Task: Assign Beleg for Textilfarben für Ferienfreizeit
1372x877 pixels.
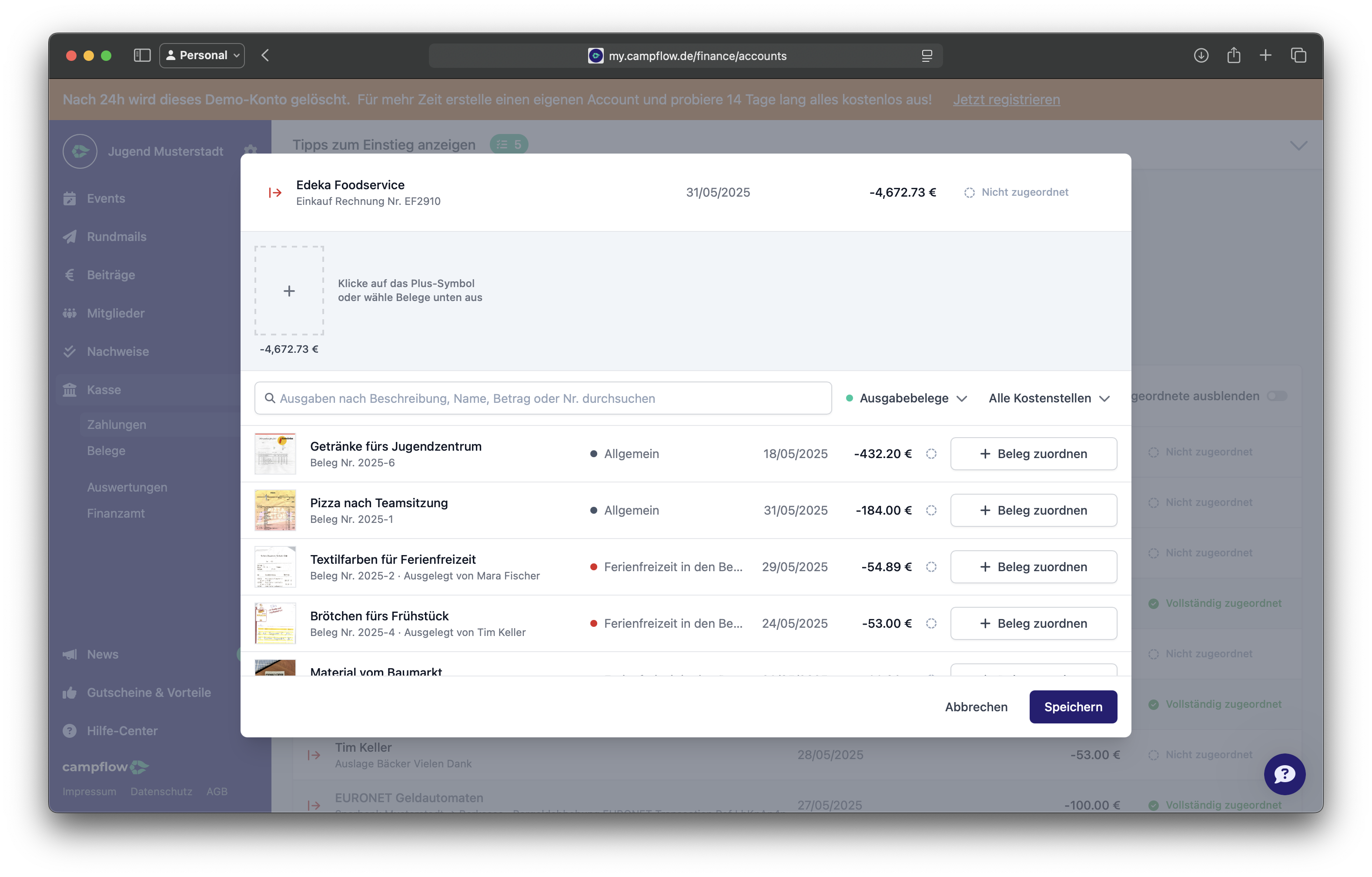Action: pos(1033,566)
